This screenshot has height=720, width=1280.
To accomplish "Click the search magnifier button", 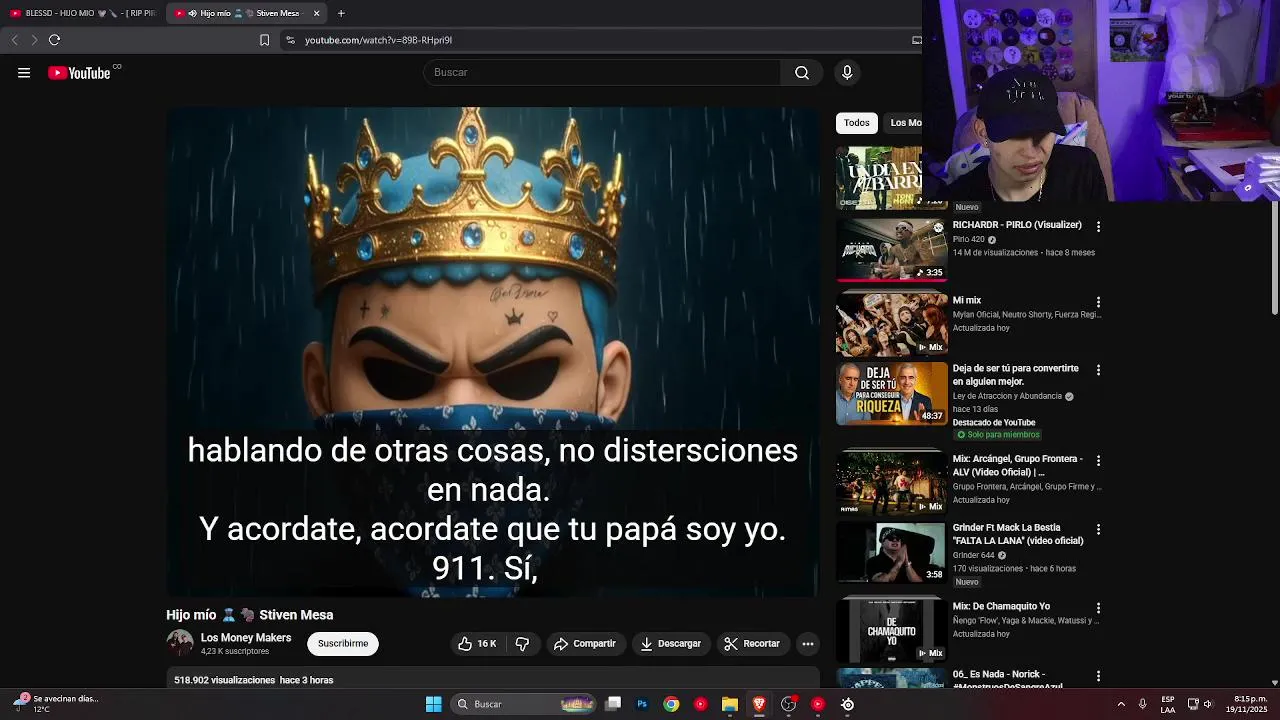I will pos(802,72).
